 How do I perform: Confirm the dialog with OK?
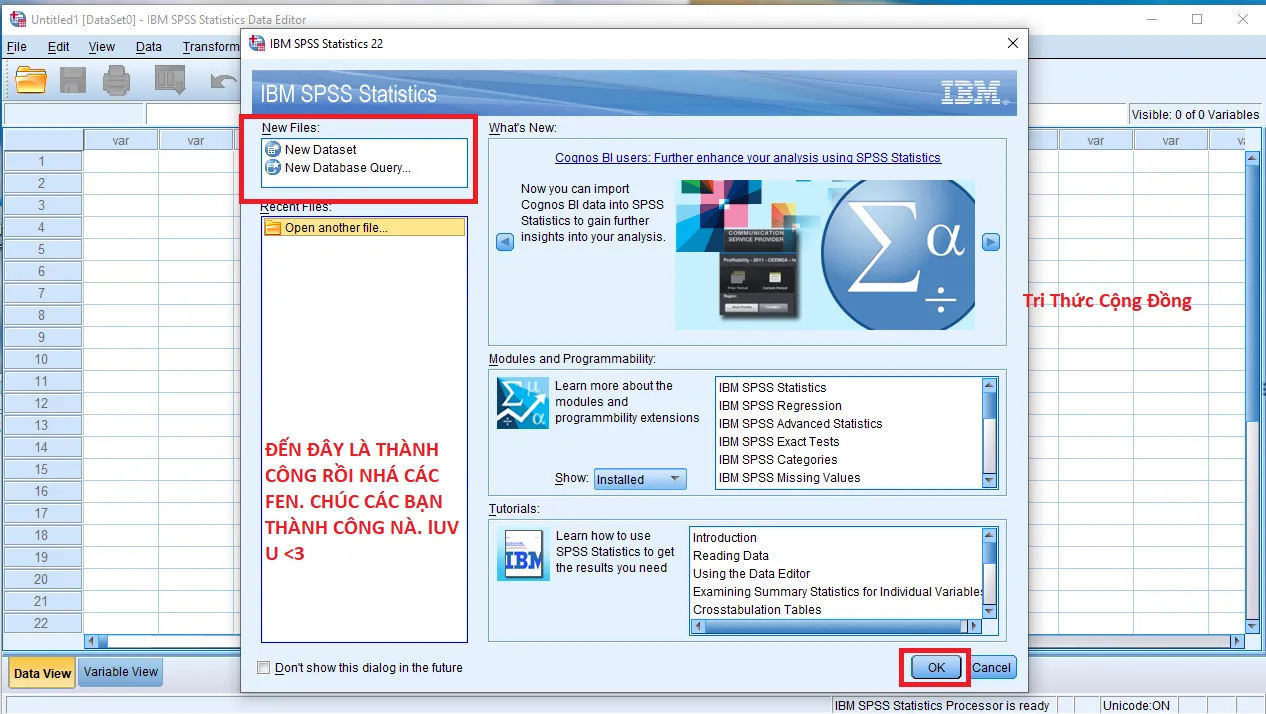[934, 667]
